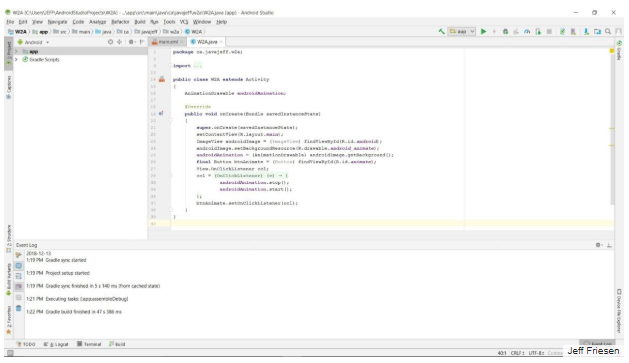Hide the Event Log panel with the hide icon
Screen dimensions: 629x363
point(609,245)
